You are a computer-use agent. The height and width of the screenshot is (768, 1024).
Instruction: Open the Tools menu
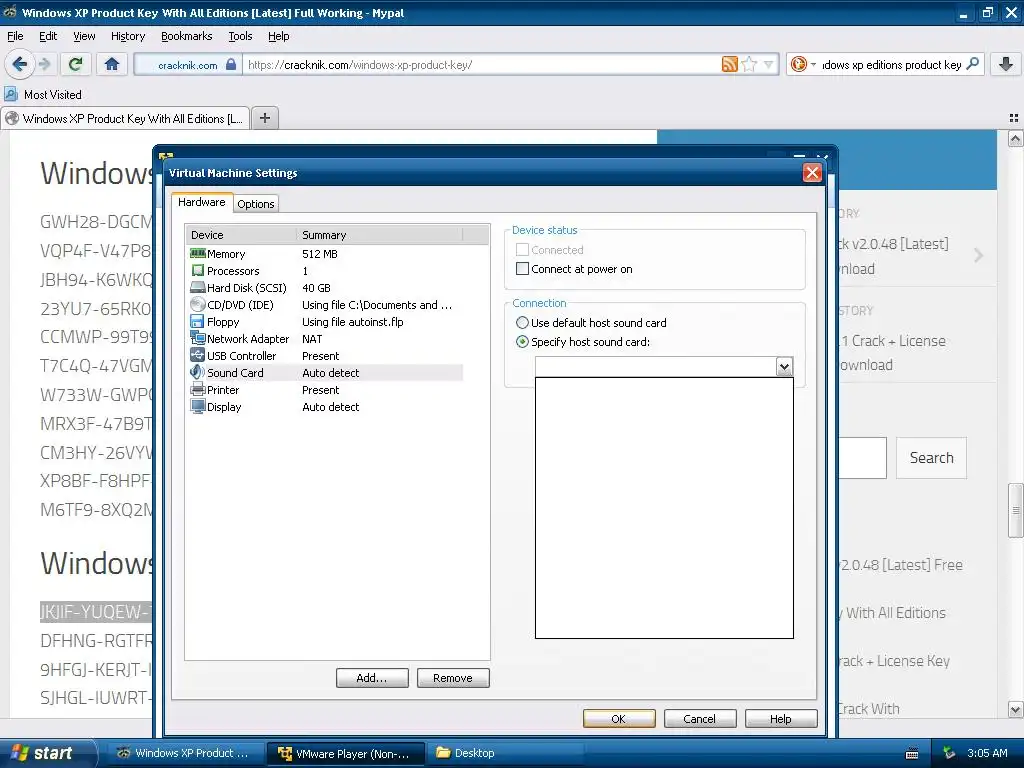click(240, 36)
